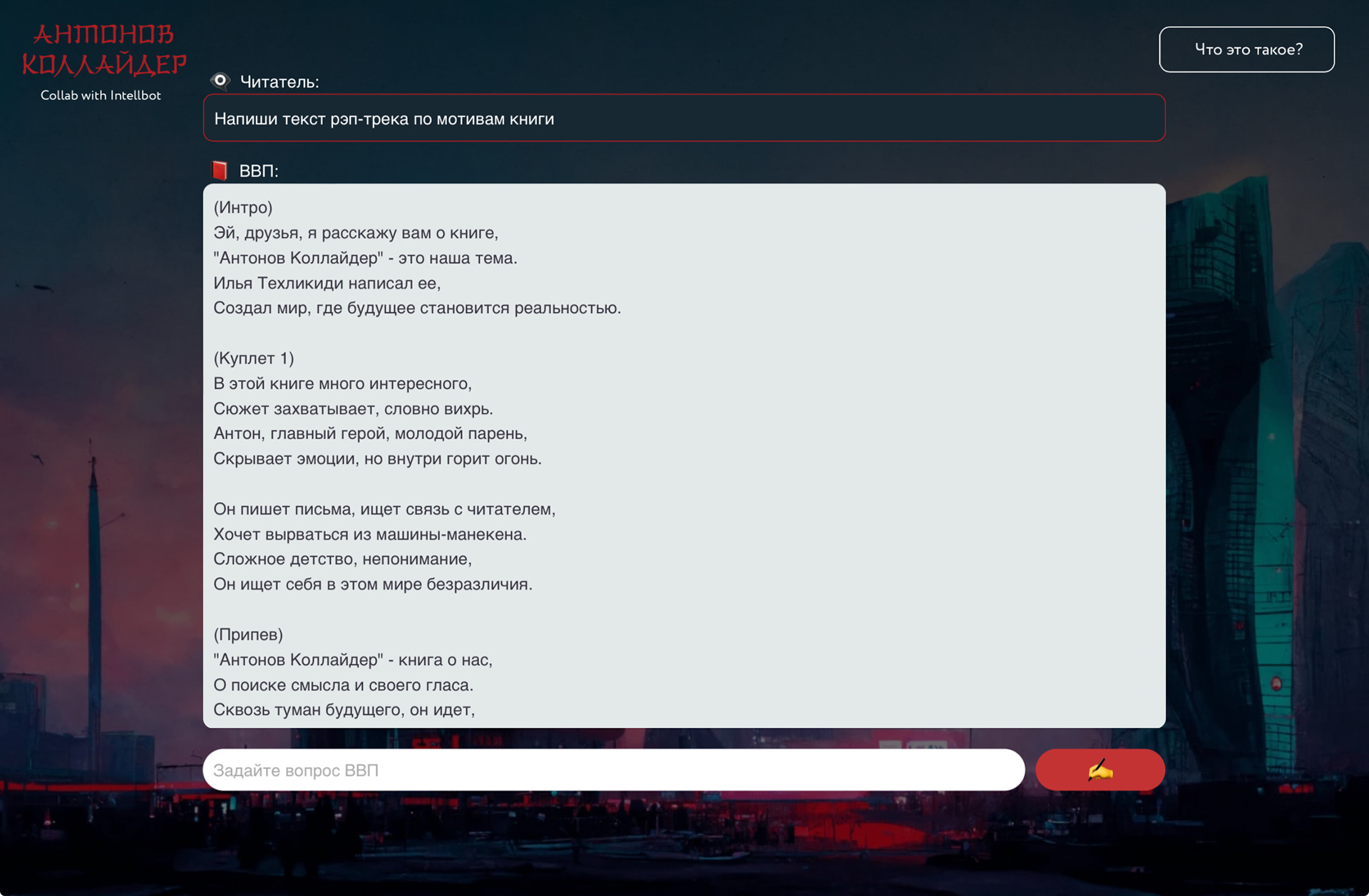The width and height of the screenshot is (1369, 896).
Task: Click the line "О поиске смысла и своего гласа."
Action: point(344,685)
